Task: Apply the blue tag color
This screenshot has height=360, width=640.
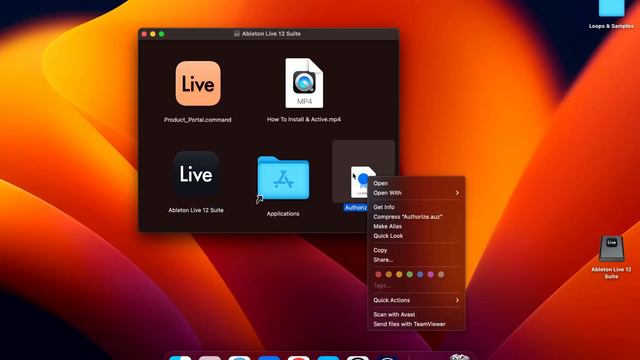Action: [x=420, y=274]
